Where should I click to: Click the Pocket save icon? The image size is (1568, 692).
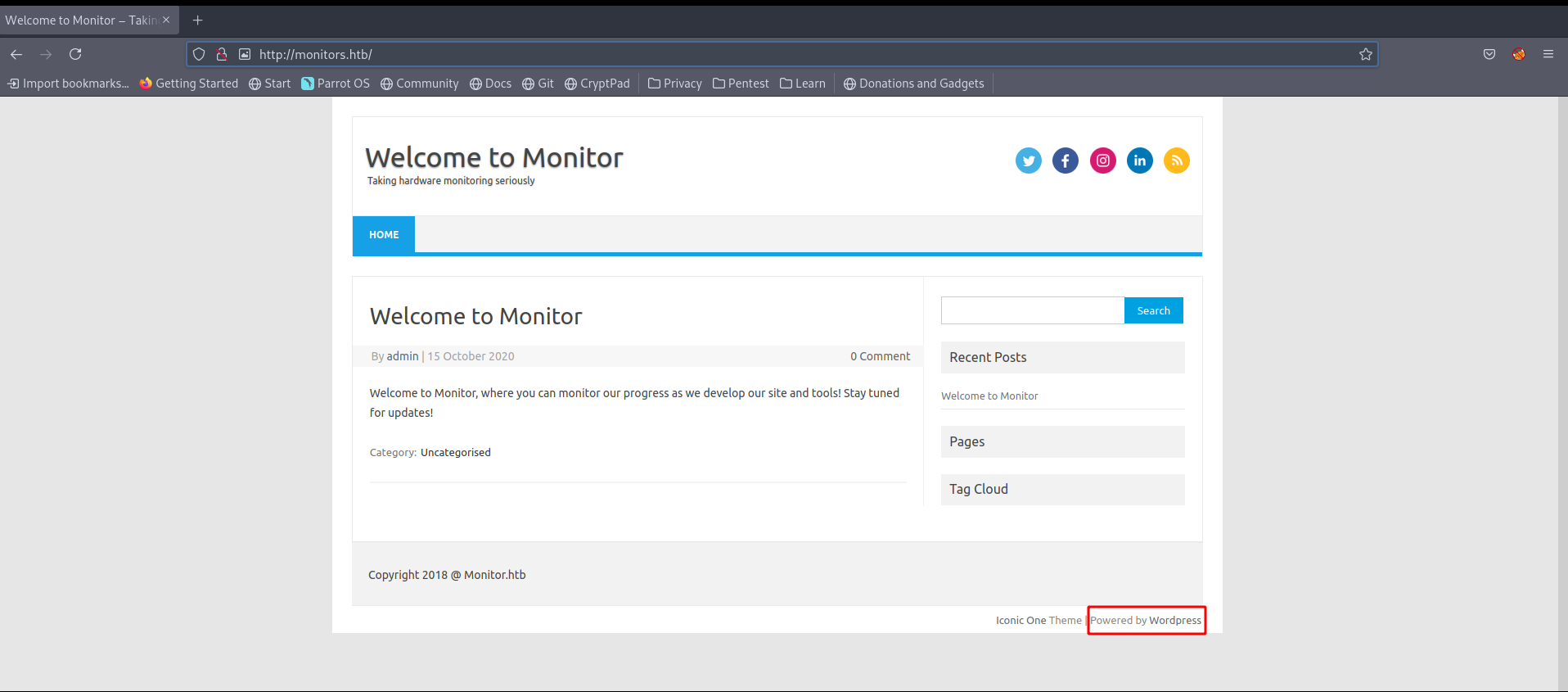point(1489,54)
